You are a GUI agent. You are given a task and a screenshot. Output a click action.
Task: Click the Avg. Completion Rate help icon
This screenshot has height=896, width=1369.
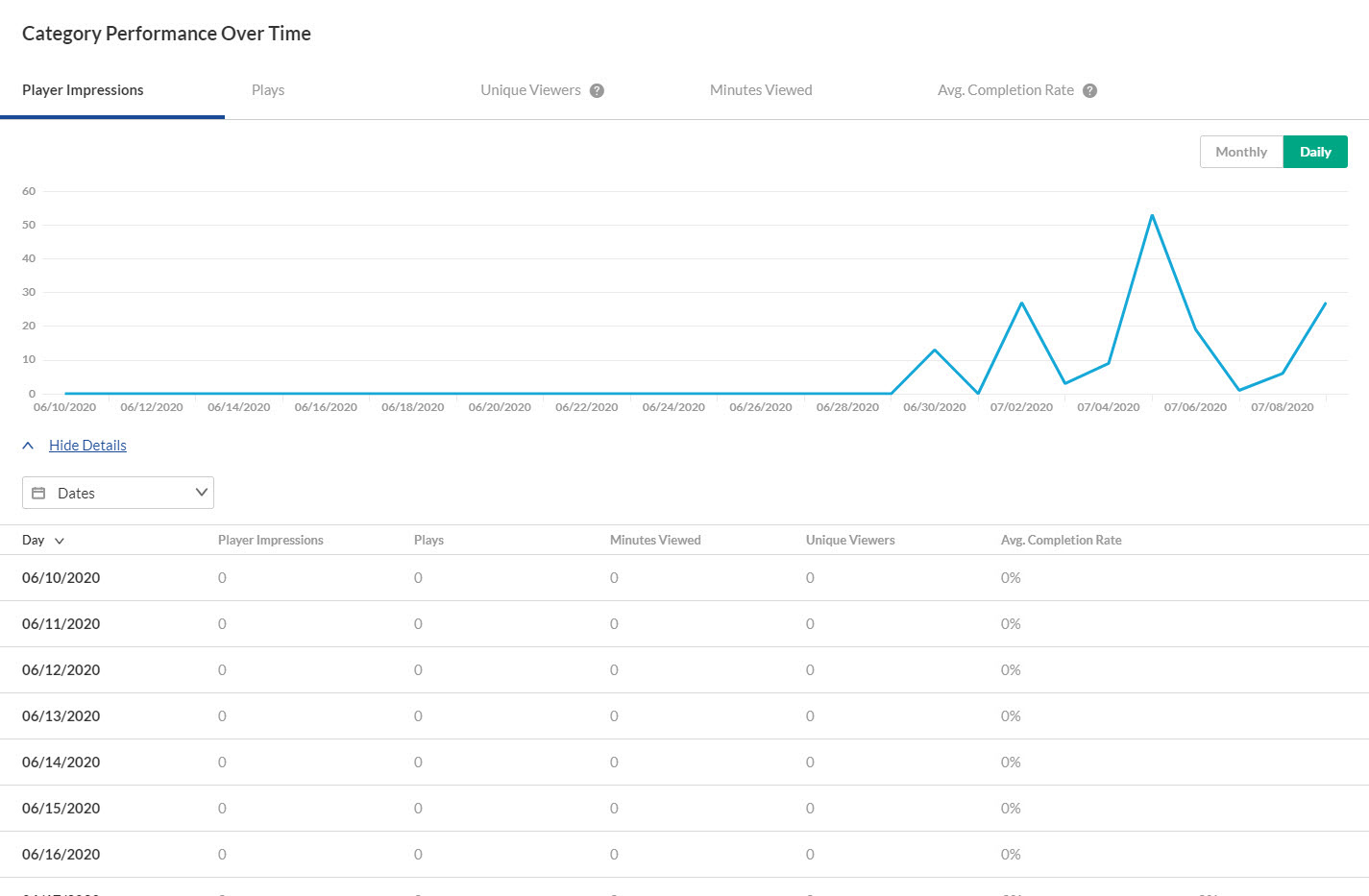pos(1089,90)
